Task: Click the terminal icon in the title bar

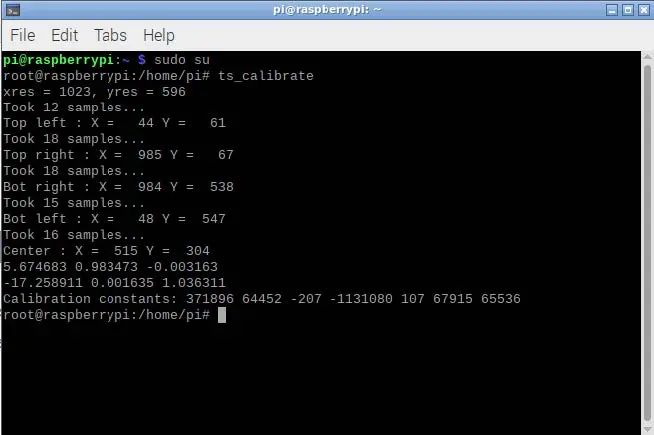Action: pos(12,10)
